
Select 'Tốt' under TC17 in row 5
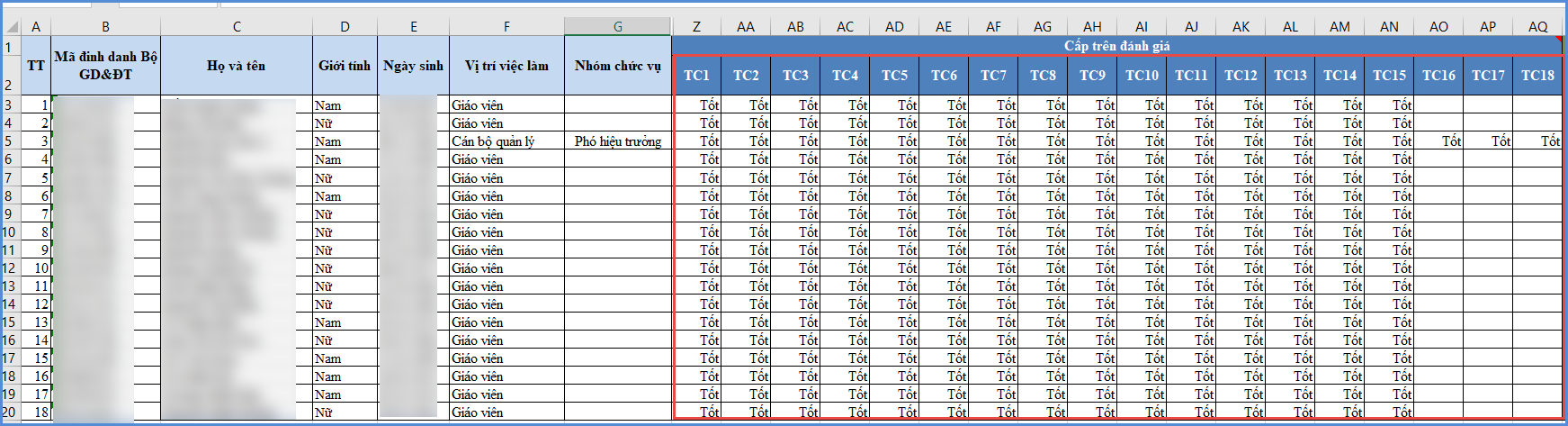(x=1488, y=141)
